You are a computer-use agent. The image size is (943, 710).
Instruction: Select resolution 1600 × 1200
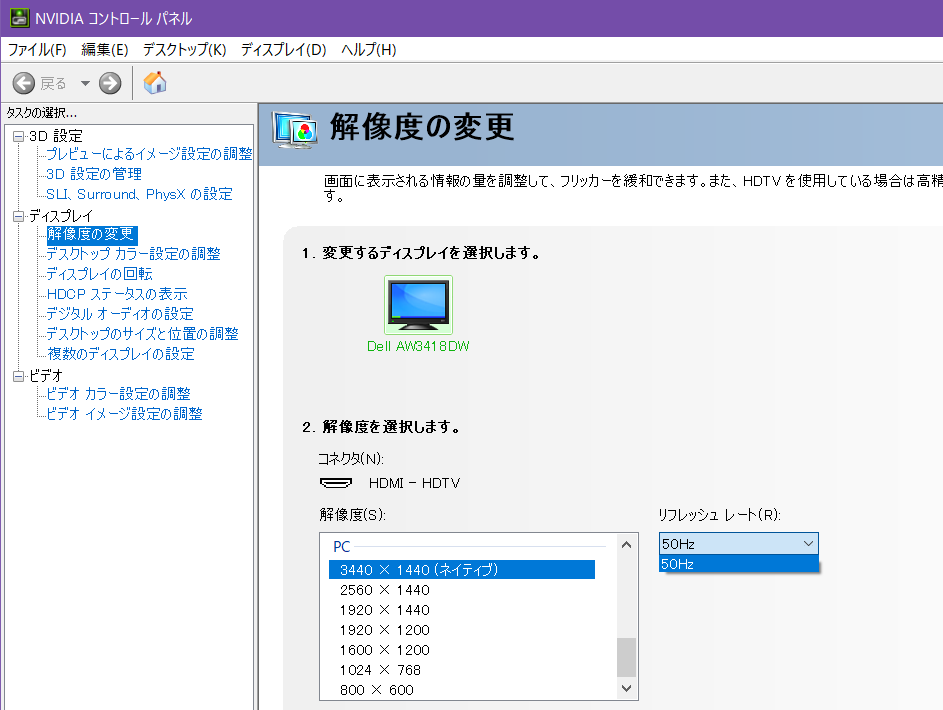[x=385, y=650]
